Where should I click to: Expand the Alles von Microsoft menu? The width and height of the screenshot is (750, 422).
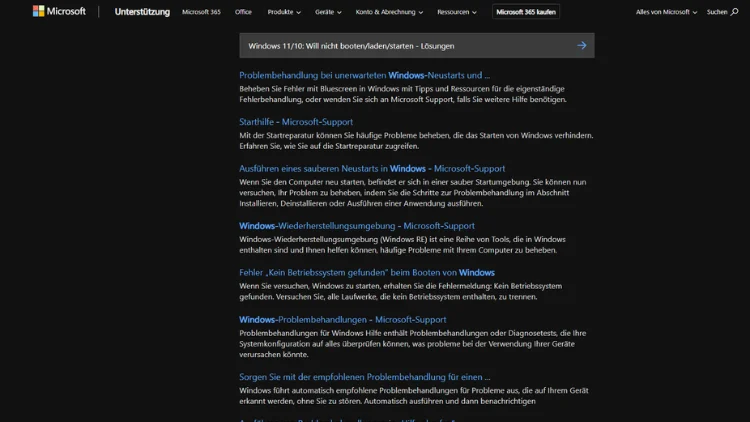pos(666,12)
